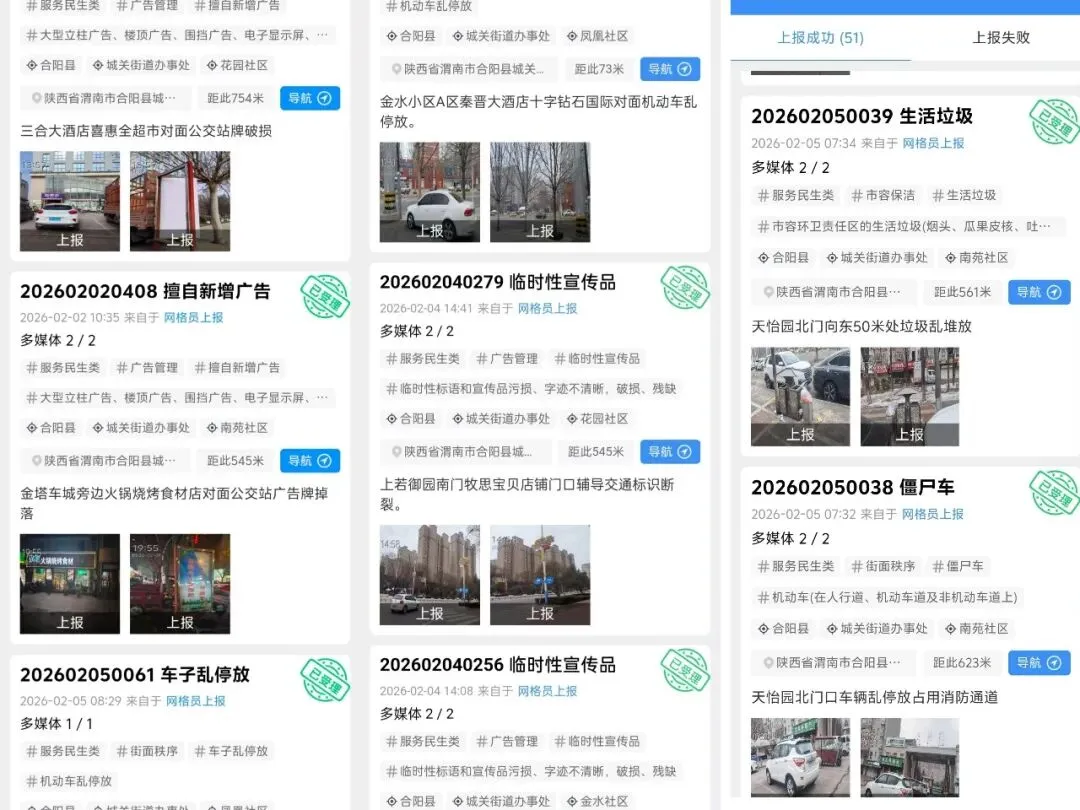Tap 已受理 stamp on 202602040279 card
Image resolution: width=1080 pixels, height=810 pixels.
[685, 287]
